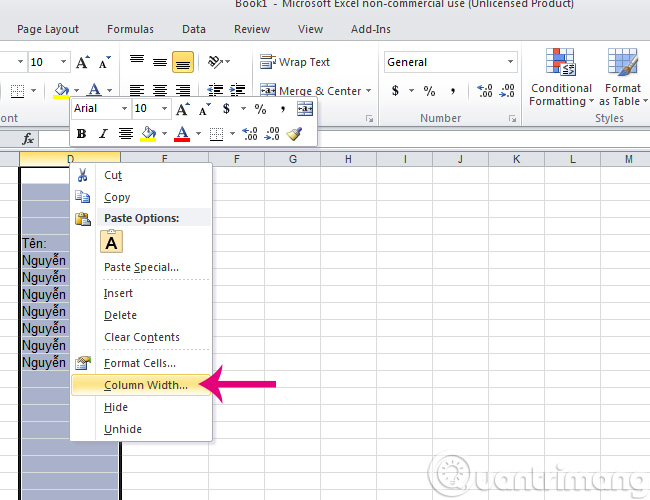Viewport: 650px width, 500px height.
Task: Open the Number group dialog launcher
Action: [x=512, y=119]
